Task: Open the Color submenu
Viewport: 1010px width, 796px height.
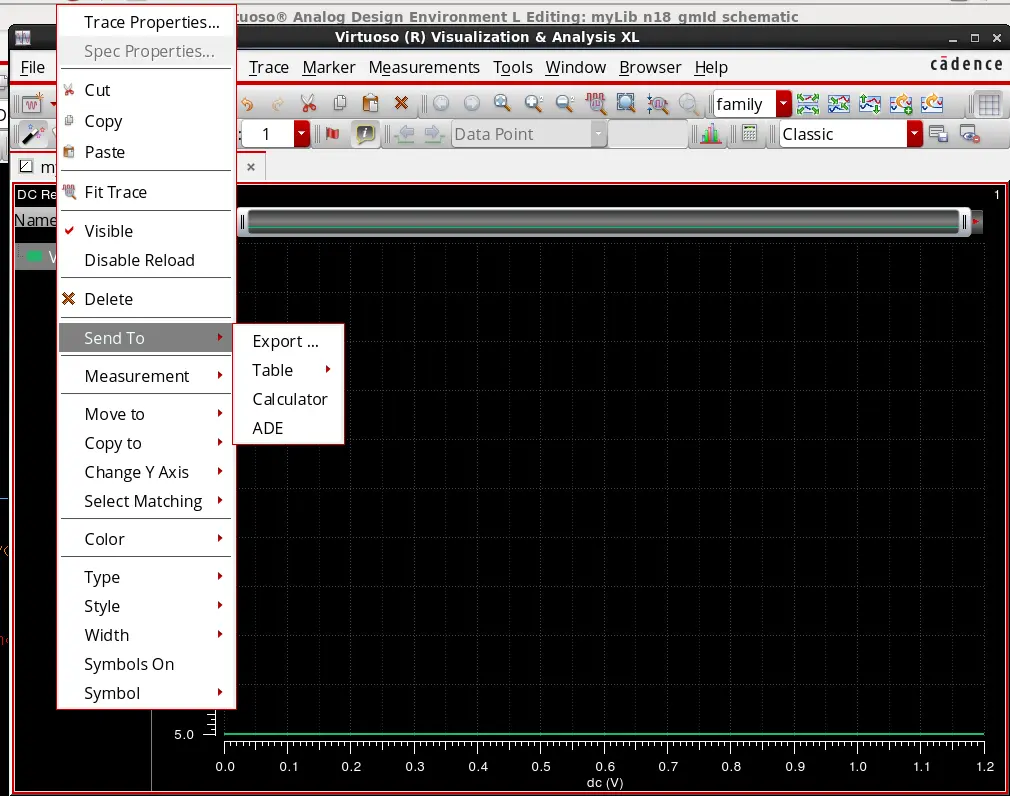Action: click(x=146, y=539)
